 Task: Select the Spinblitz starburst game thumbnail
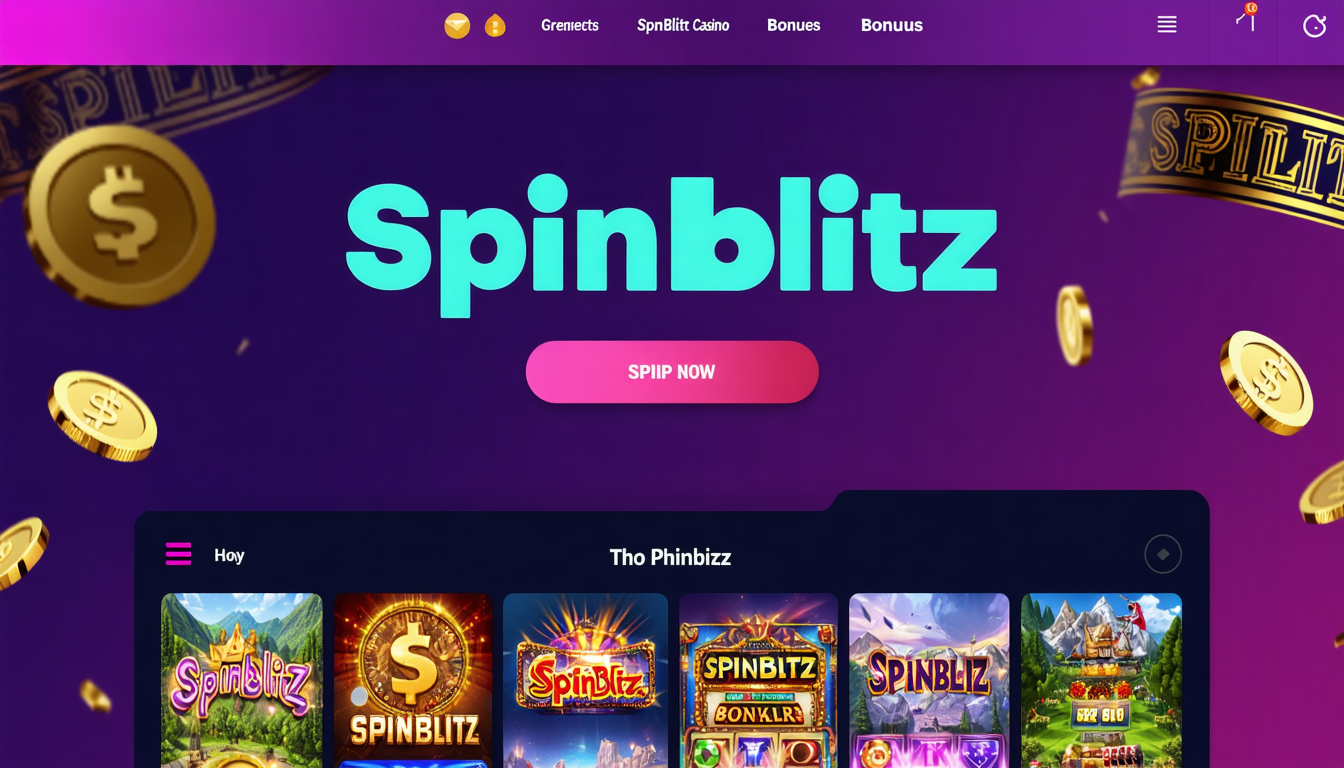pyautogui.click(x=585, y=680)
